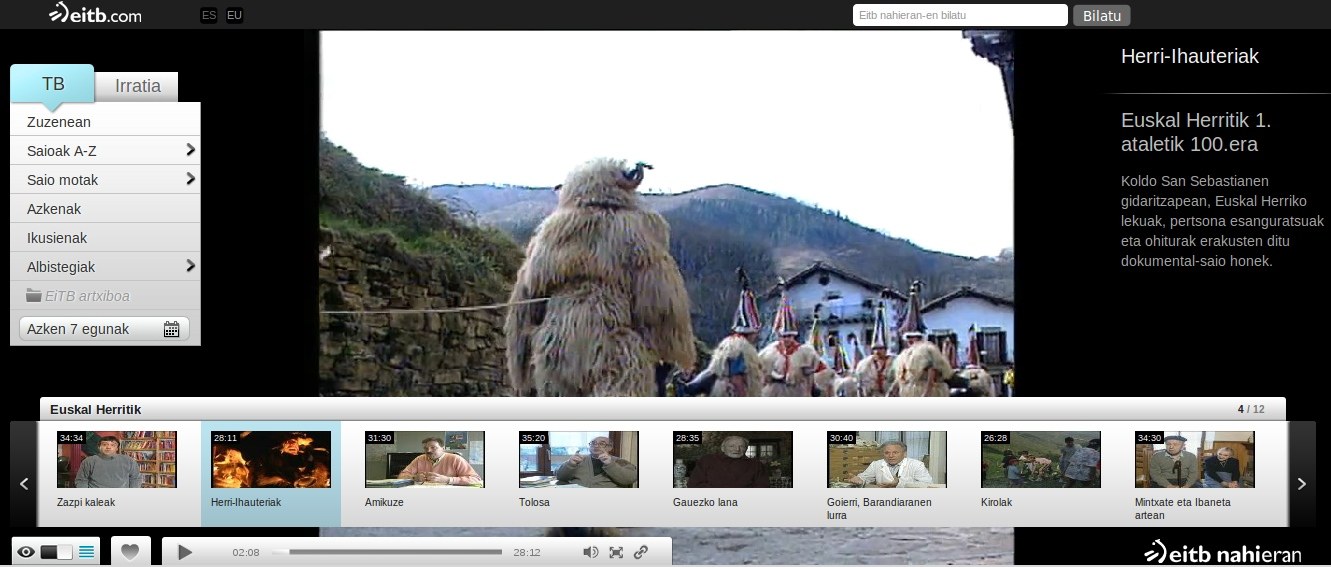Click the eye view mode icon
The height and width of the screenshot is (567, 1331).
coord(26,552)
